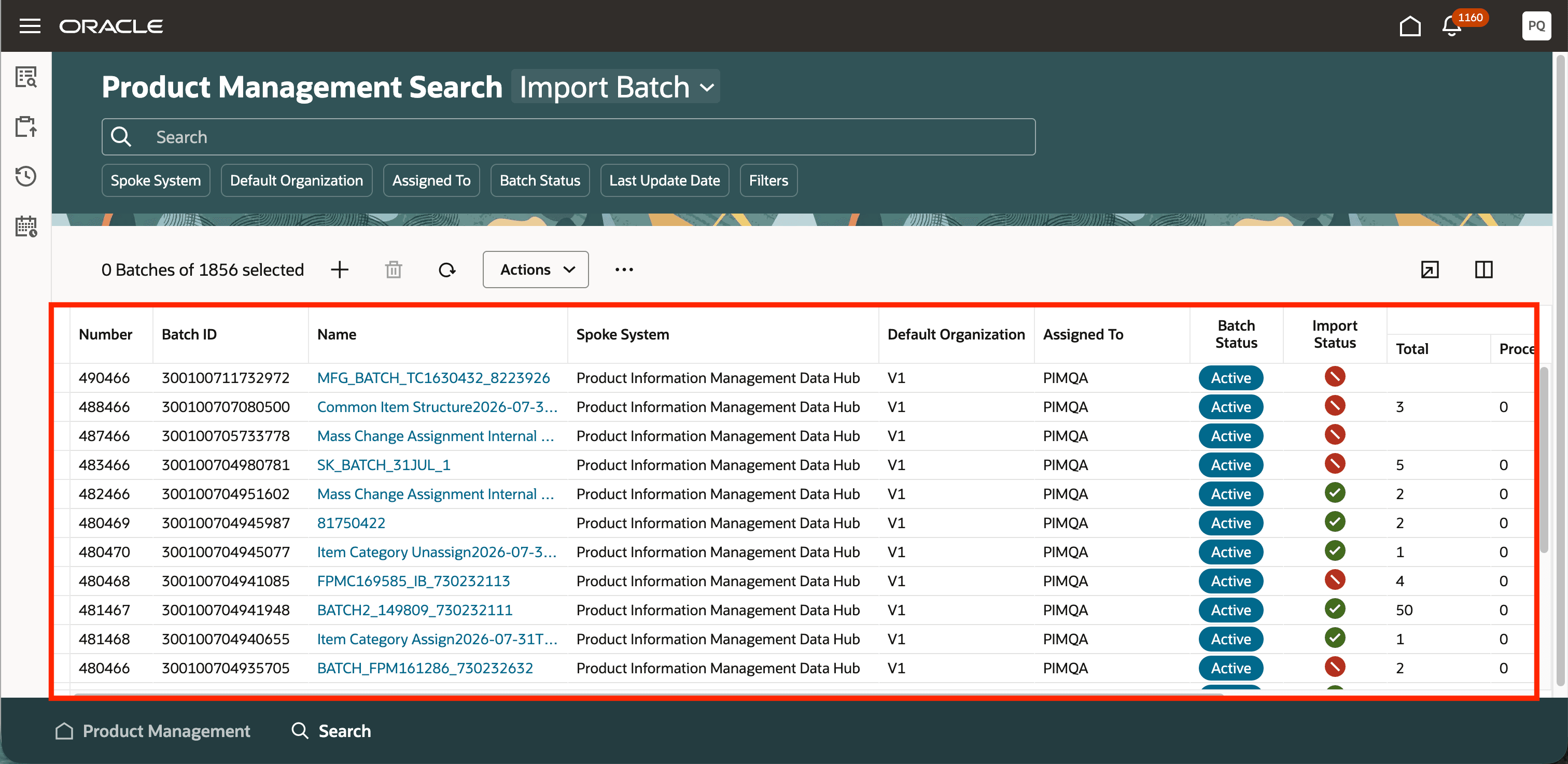The image size is (1568, 764).
Task: Click the Batch Status column header
Action: click(1236, 334)
